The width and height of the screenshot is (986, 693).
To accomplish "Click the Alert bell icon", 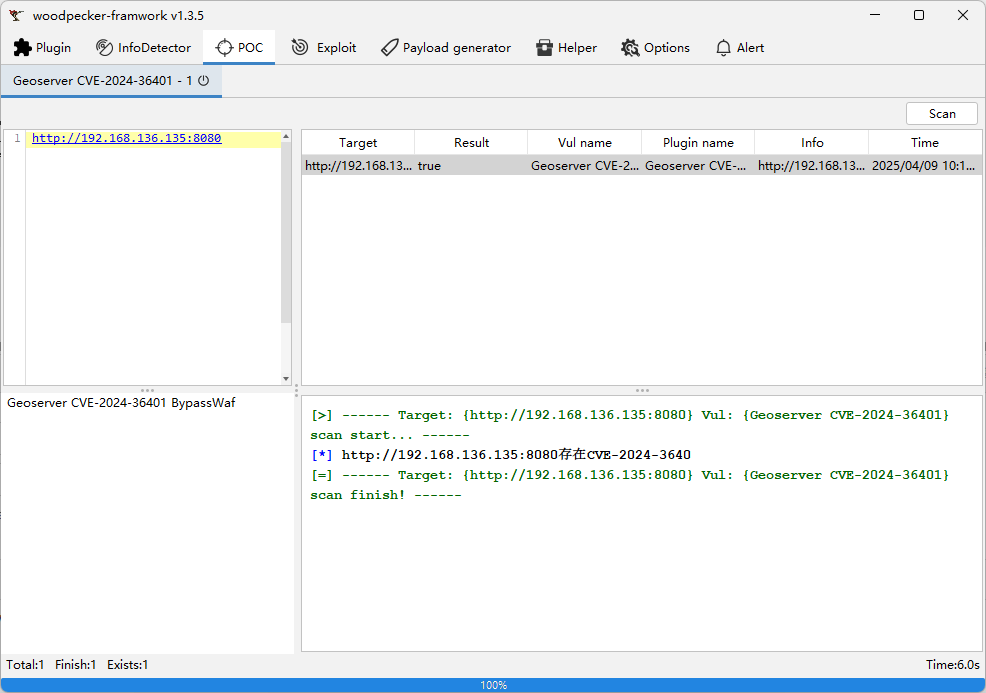I will 723,48.
